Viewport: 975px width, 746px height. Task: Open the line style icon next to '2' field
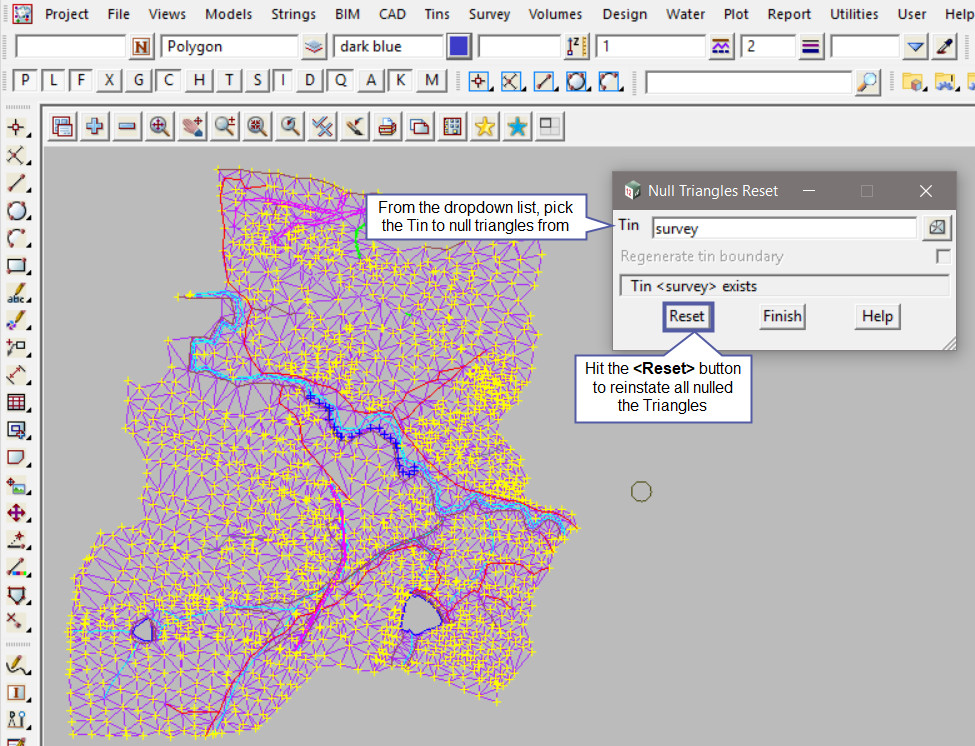pos(810,47)
